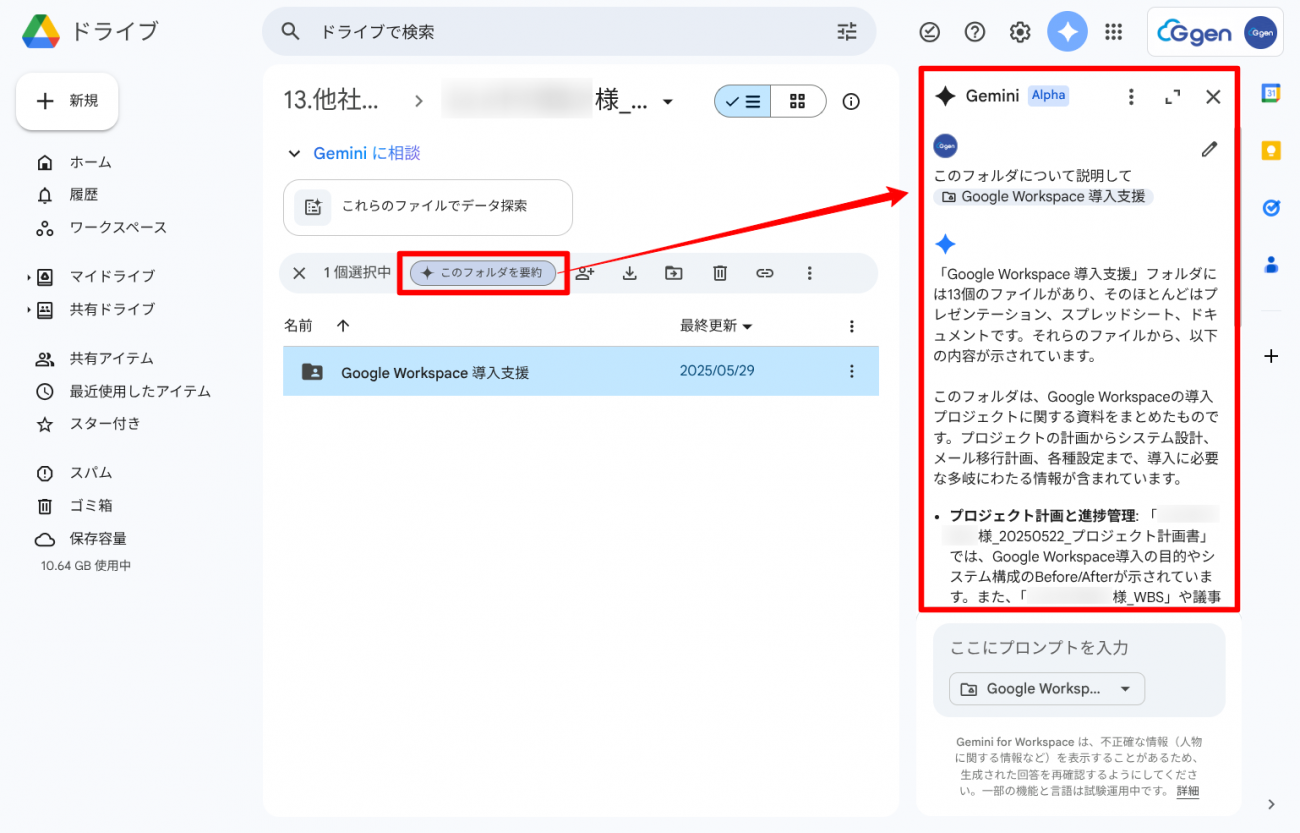
Task: Click これらのファイルでデータ探索 suggestion
Action: [x=428, y=207]
